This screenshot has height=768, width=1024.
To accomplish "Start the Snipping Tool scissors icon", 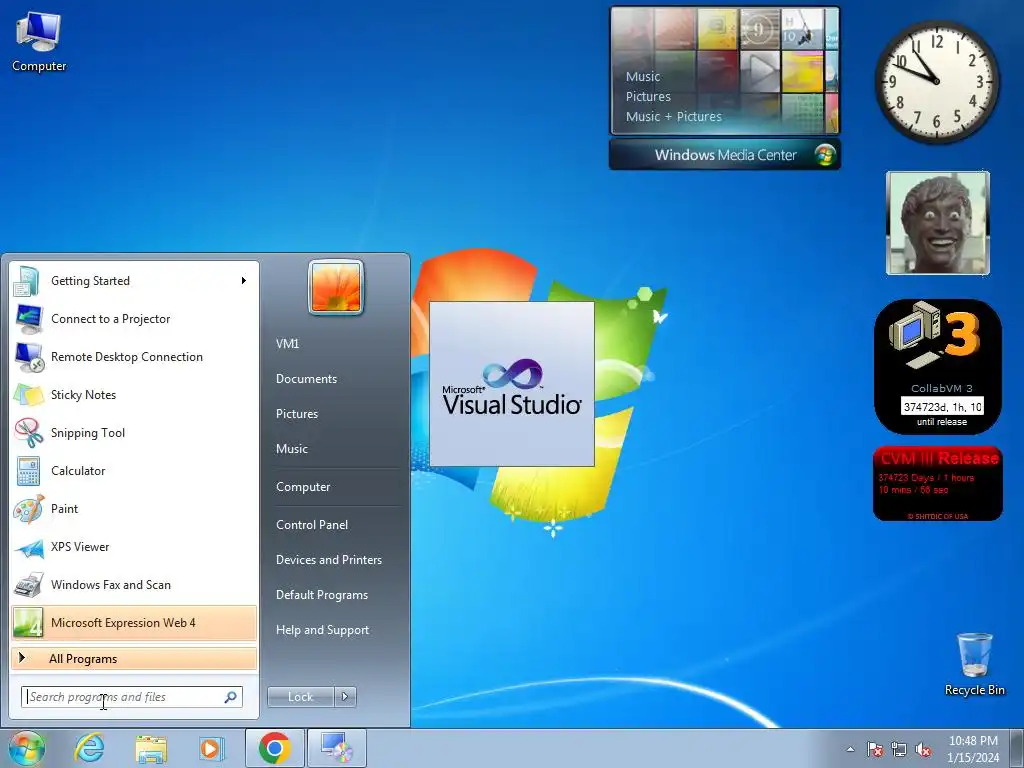I will pos(29,432).
